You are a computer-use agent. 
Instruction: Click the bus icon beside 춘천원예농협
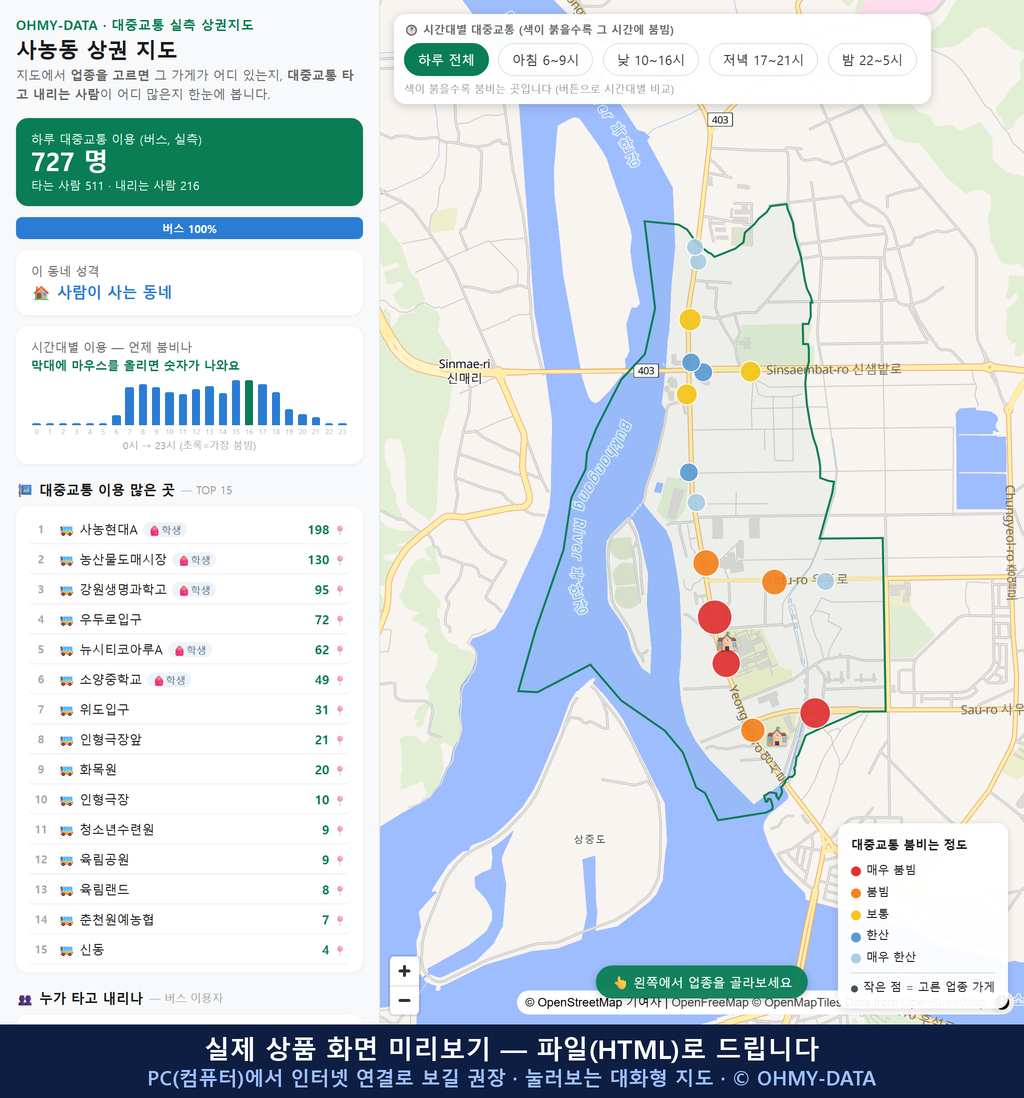tap(67, 920)
